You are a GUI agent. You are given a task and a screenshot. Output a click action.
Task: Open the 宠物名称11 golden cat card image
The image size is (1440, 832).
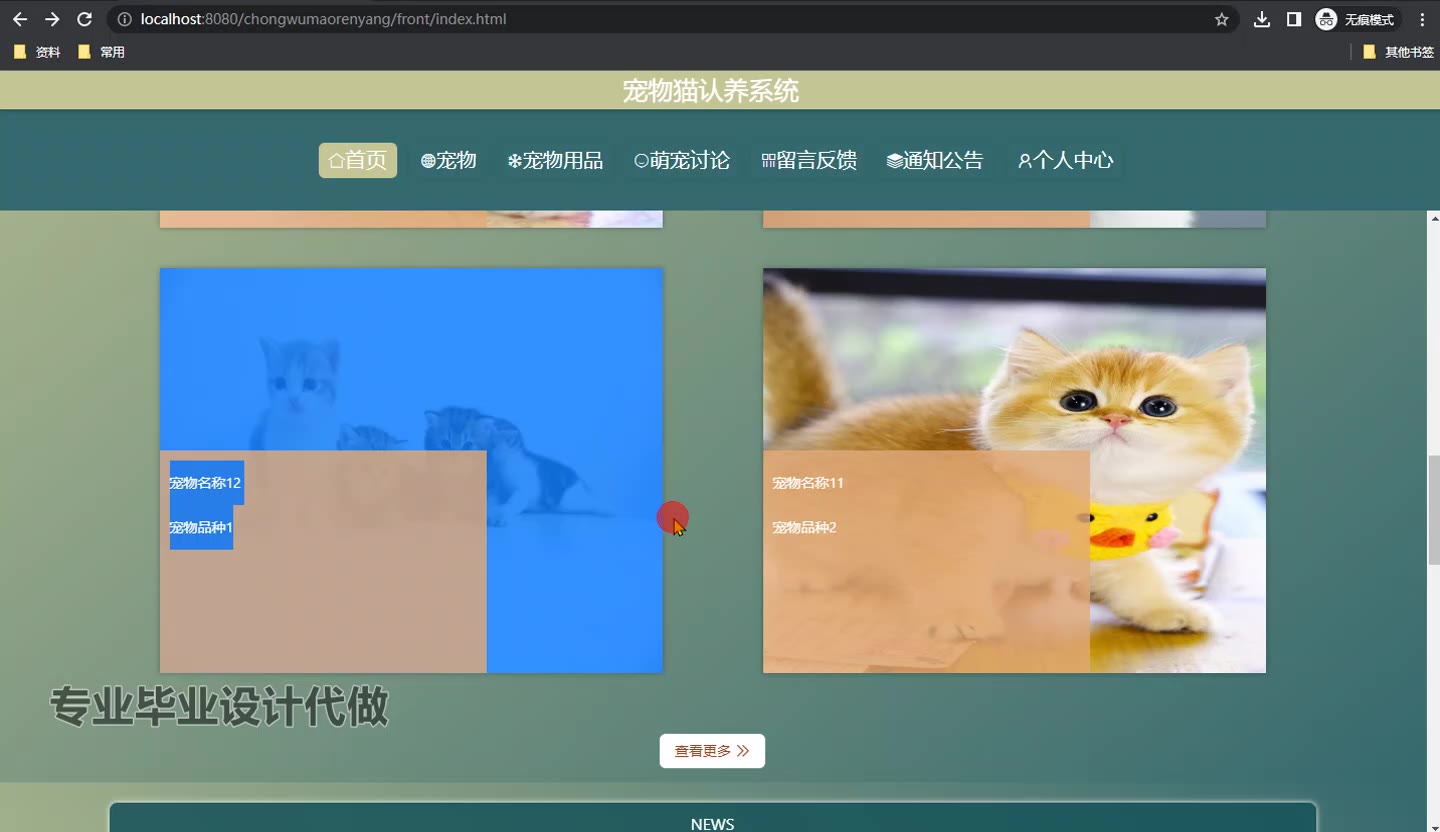[1014, 470]
